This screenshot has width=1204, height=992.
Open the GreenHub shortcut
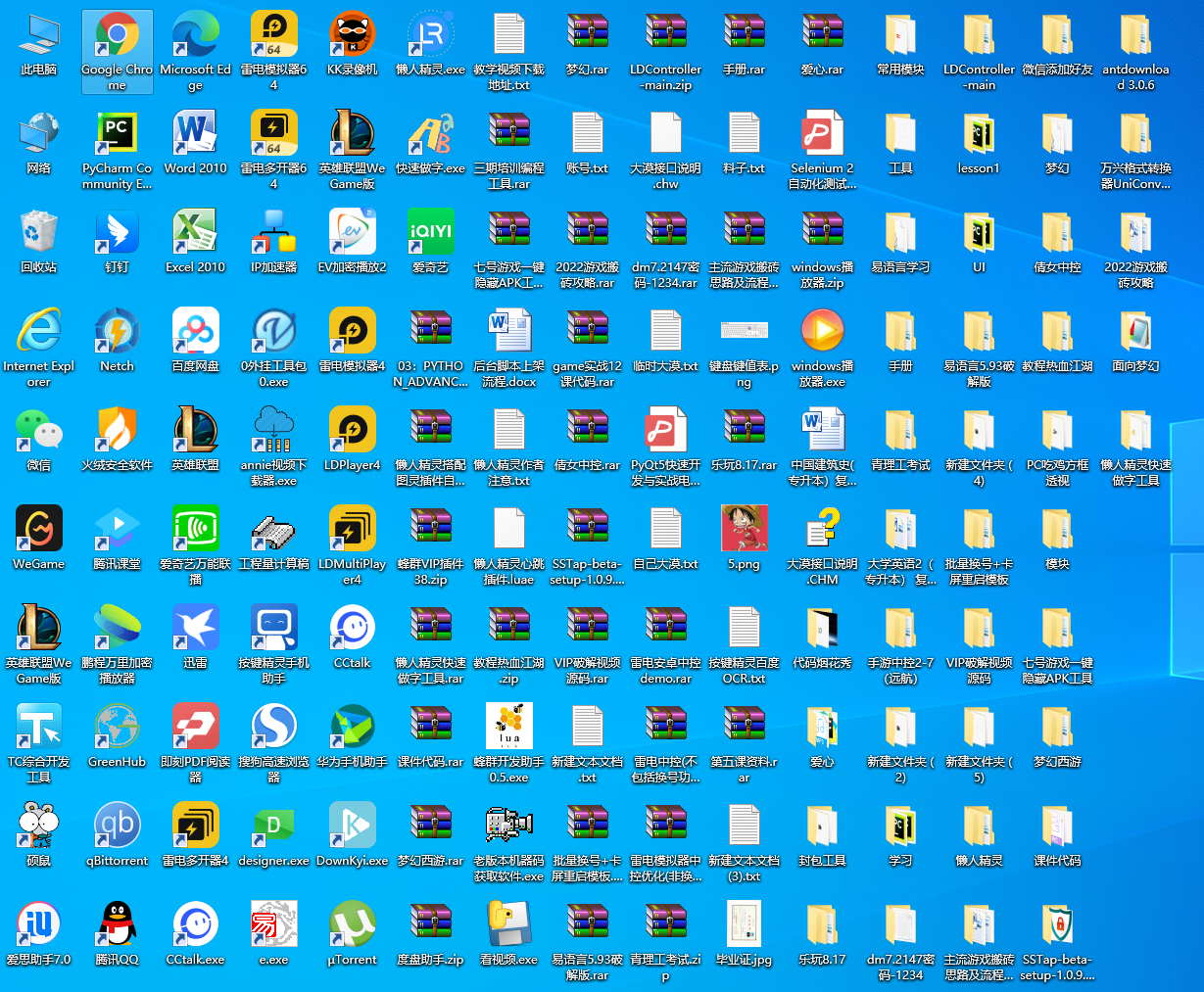click(118, 737)
